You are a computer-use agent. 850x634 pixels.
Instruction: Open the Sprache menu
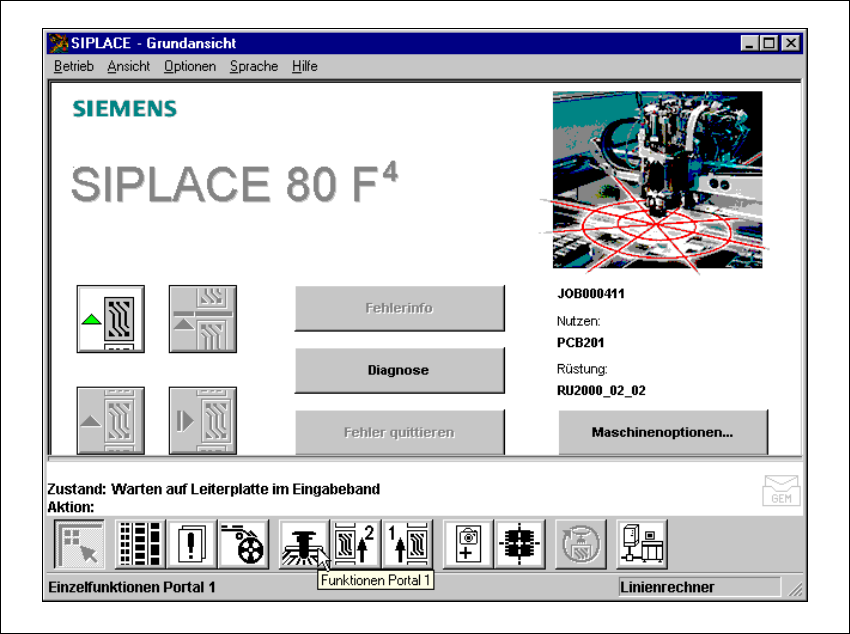tap(254, 66)
